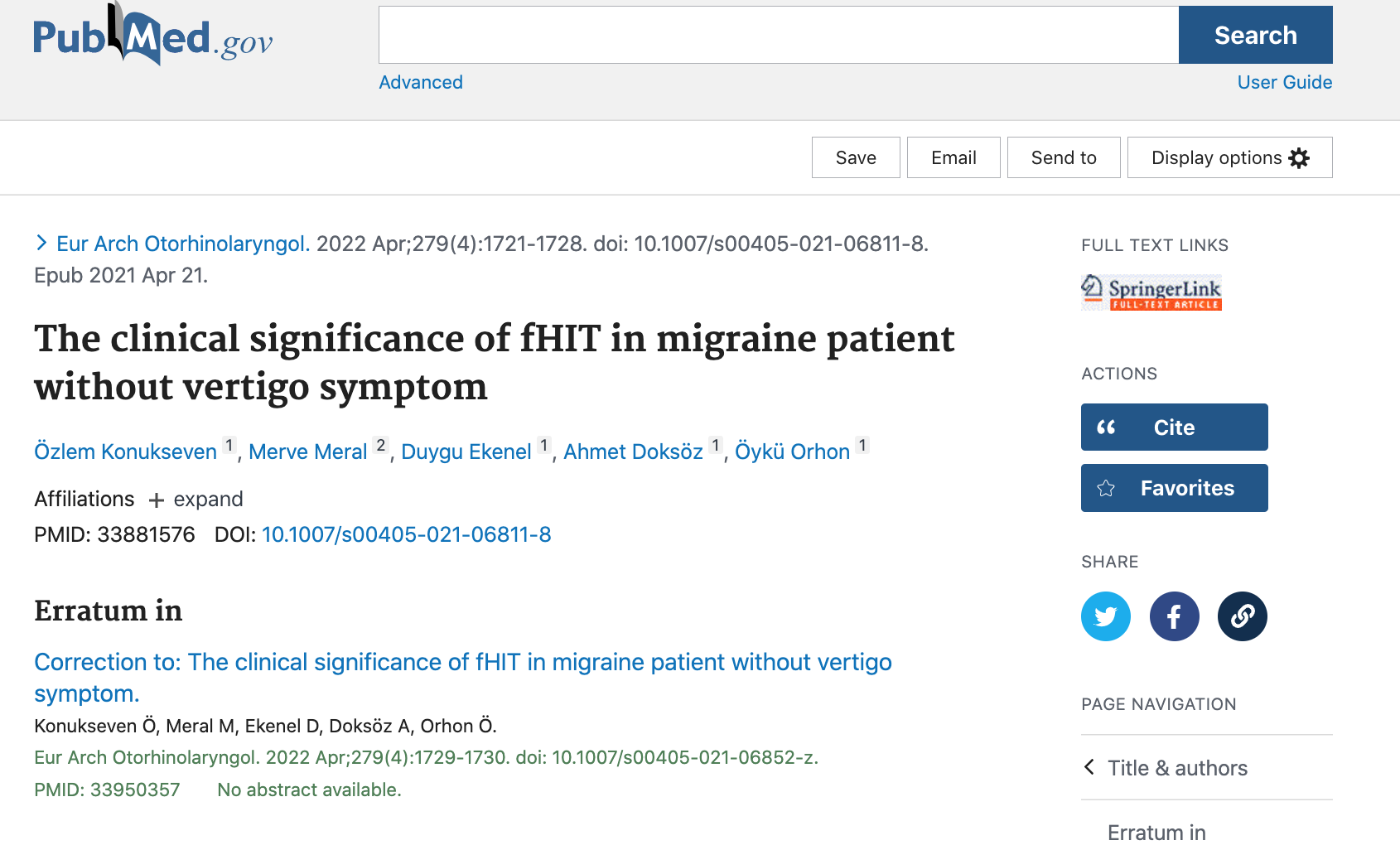
Task: Open the Advanced search link
Action: point(421,83)
